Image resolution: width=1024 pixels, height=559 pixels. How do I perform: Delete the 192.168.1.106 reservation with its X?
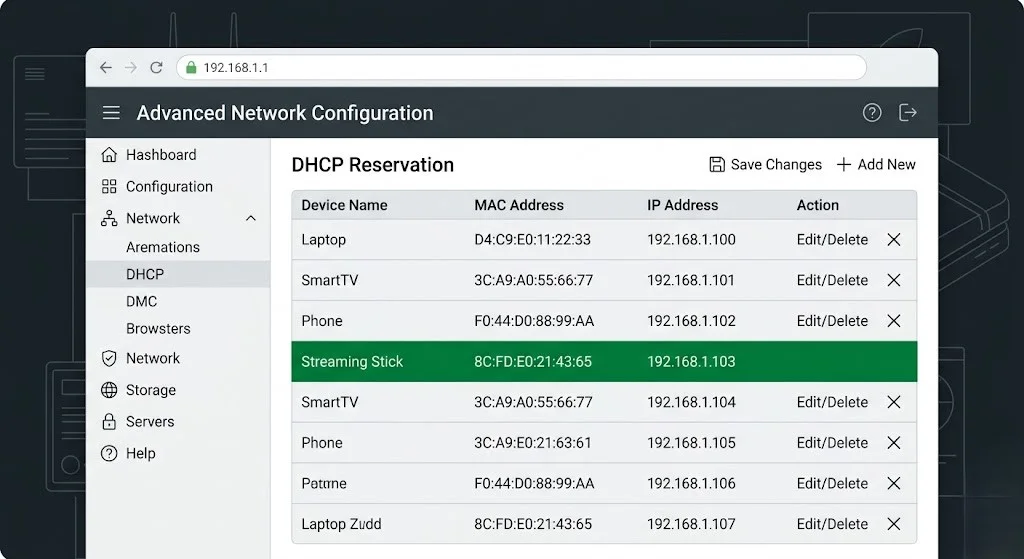point(894,483)
